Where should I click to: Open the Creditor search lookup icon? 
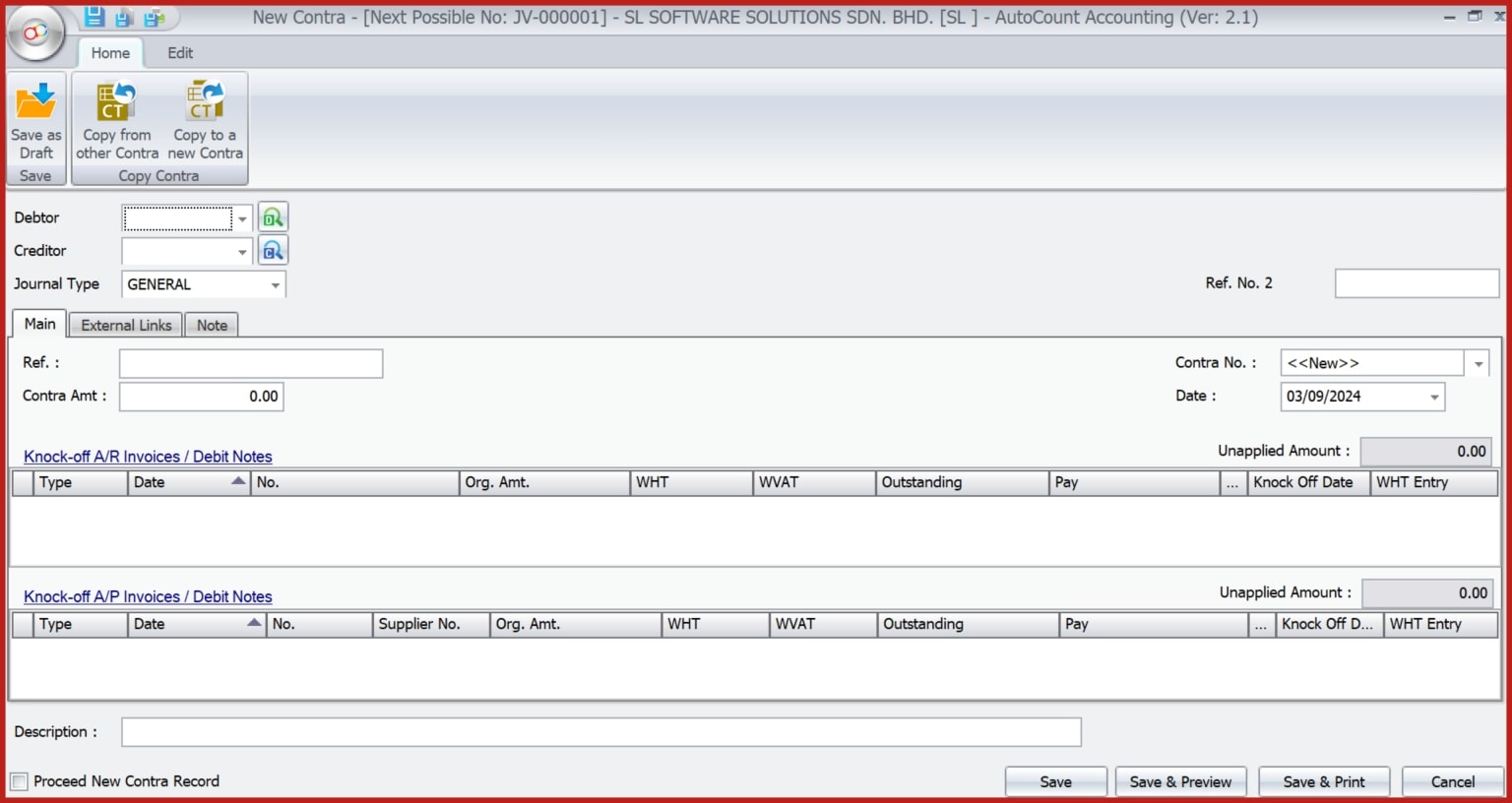(x=273, y=250)
